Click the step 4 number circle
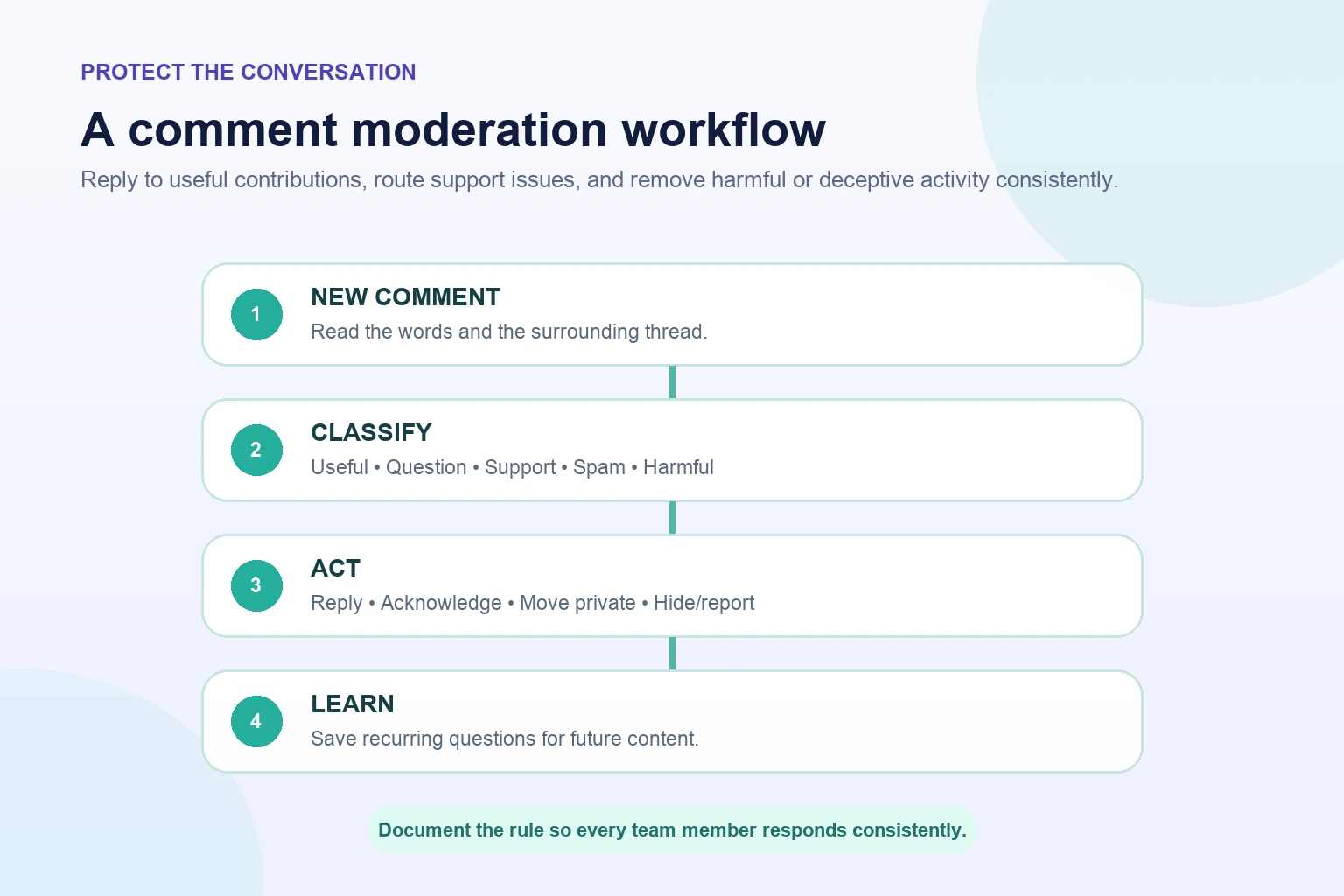The image size is (1344, 896). click(256, 721)
